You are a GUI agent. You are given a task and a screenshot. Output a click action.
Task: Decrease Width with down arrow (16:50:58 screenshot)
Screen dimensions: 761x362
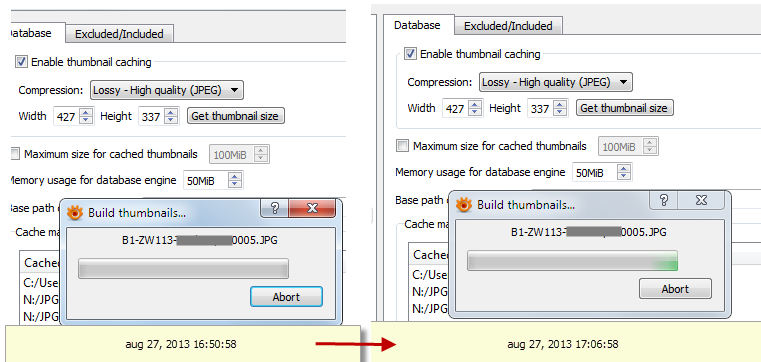86,120
